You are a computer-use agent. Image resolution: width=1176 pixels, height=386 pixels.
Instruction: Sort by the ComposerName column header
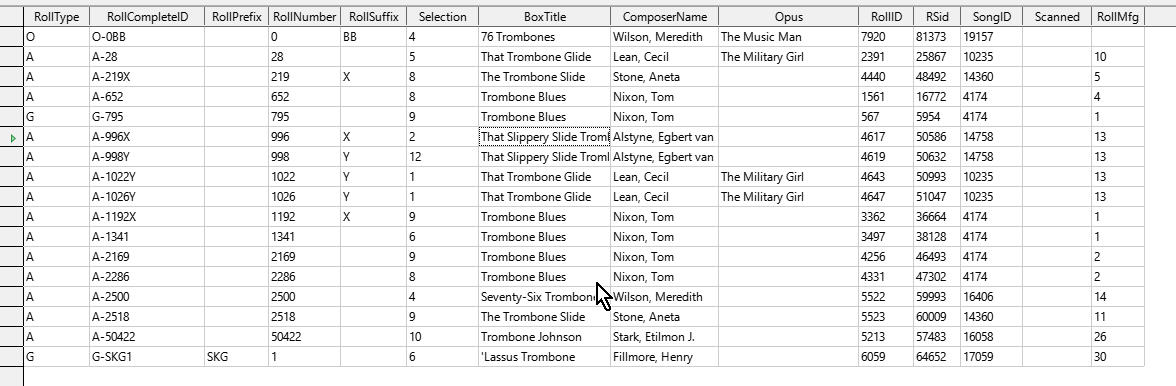coord(664,16)
